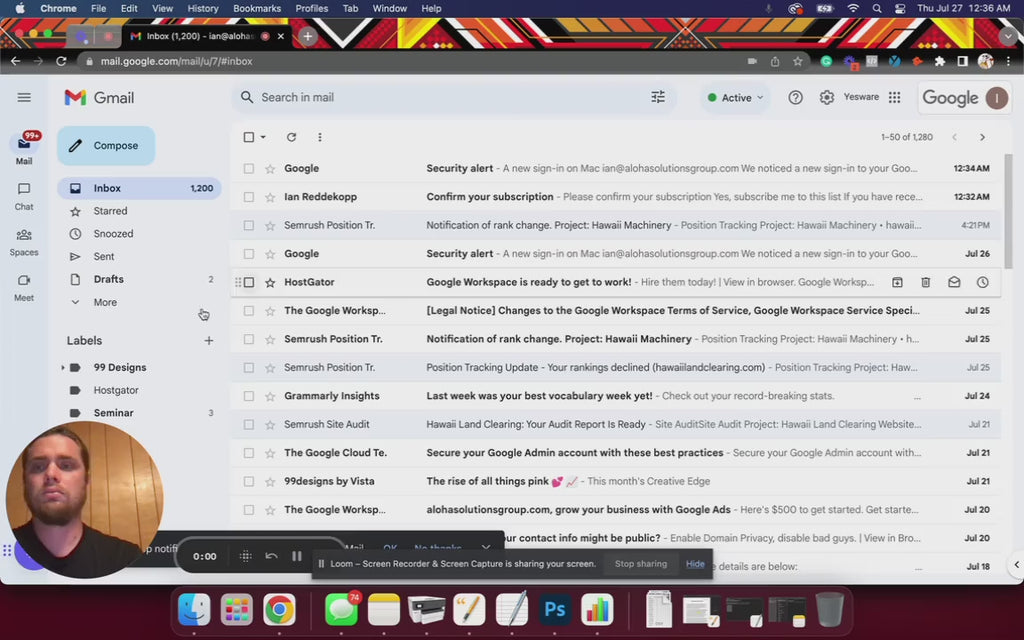
Task: Show search options filter icon
Action: pyautogui.click(x=658, y=97)
